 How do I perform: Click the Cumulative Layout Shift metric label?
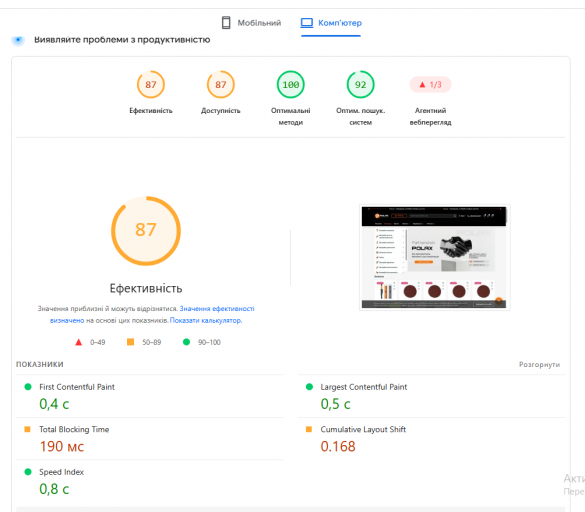click(363, 430)
